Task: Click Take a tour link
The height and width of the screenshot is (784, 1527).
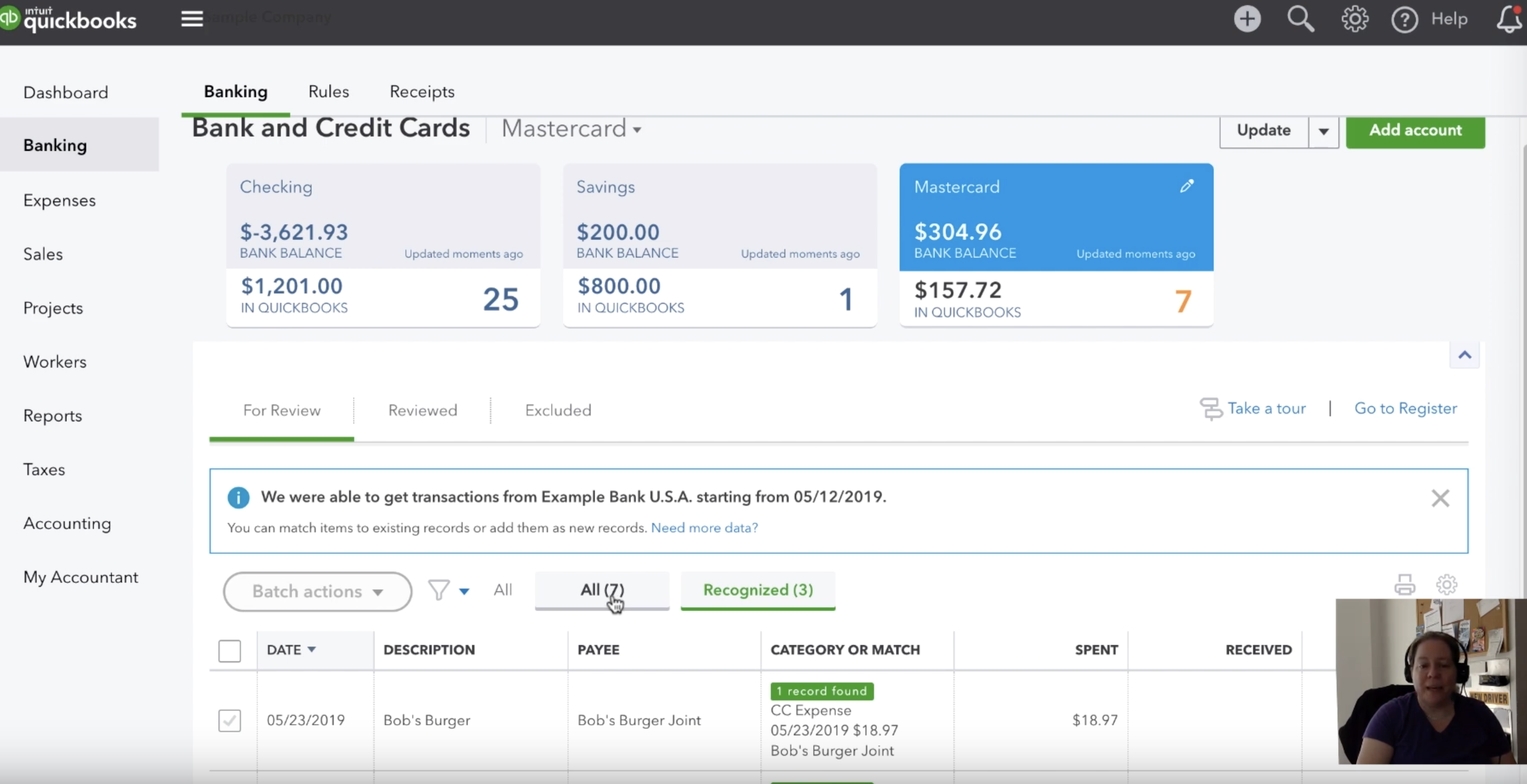Action: click(1266, 409)
